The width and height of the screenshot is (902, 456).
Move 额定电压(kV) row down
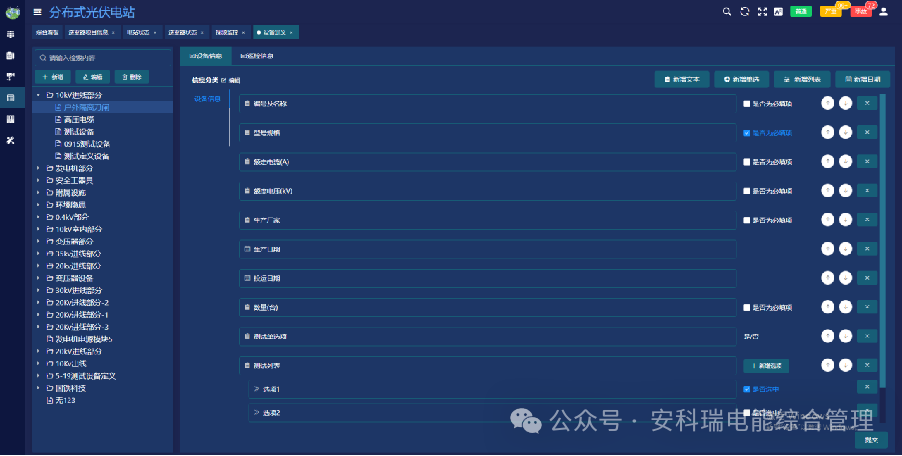click(x=845, y=190)
